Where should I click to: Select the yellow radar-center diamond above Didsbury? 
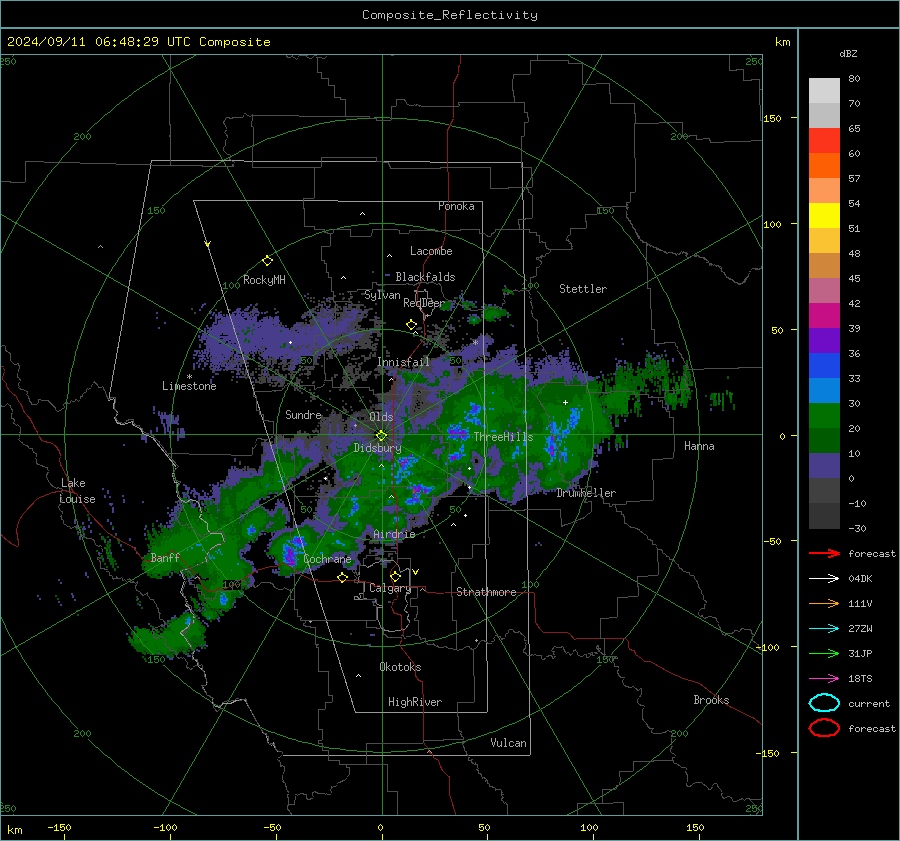coord(381,435)
